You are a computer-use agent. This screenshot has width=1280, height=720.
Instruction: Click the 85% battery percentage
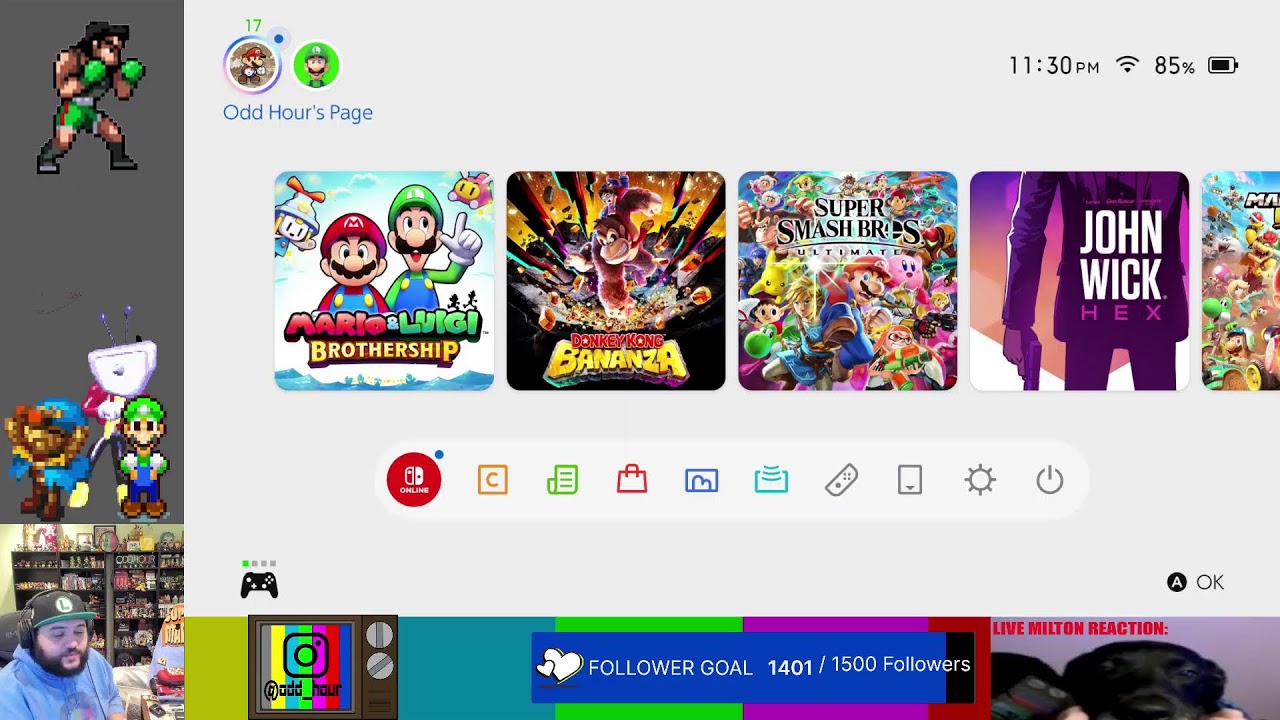[x=1175, y=66]
